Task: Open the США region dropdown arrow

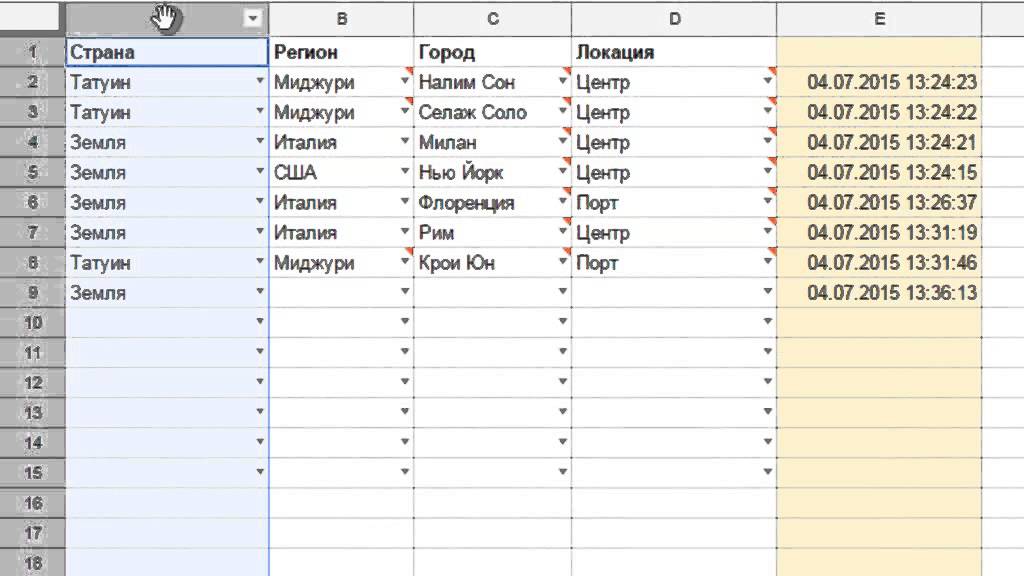Action: pos(405,172)
